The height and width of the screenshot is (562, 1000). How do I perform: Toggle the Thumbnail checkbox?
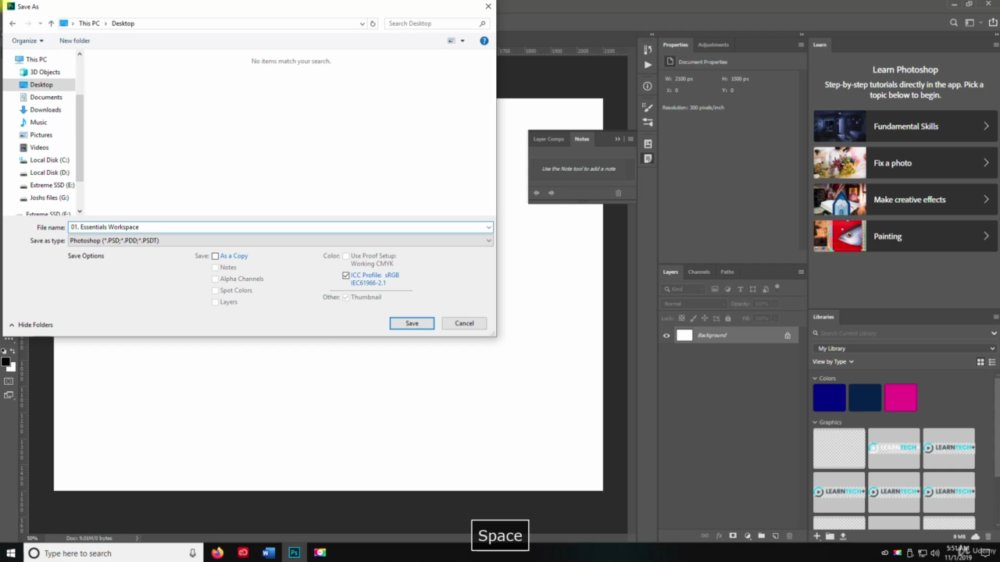point(346,297)
